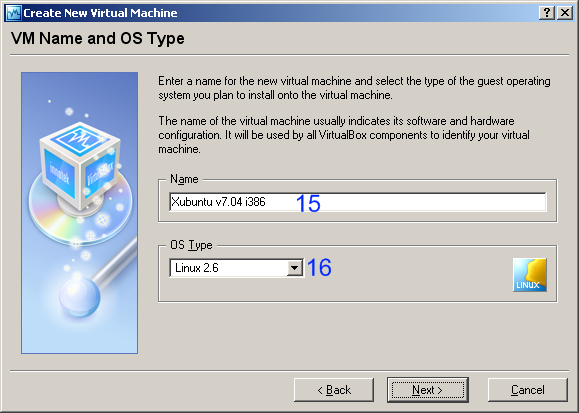The width and height of the screenshot is (579, 413).
Task: Click the Create New Virtual Machine title text
Action: (x=100, y=13)
